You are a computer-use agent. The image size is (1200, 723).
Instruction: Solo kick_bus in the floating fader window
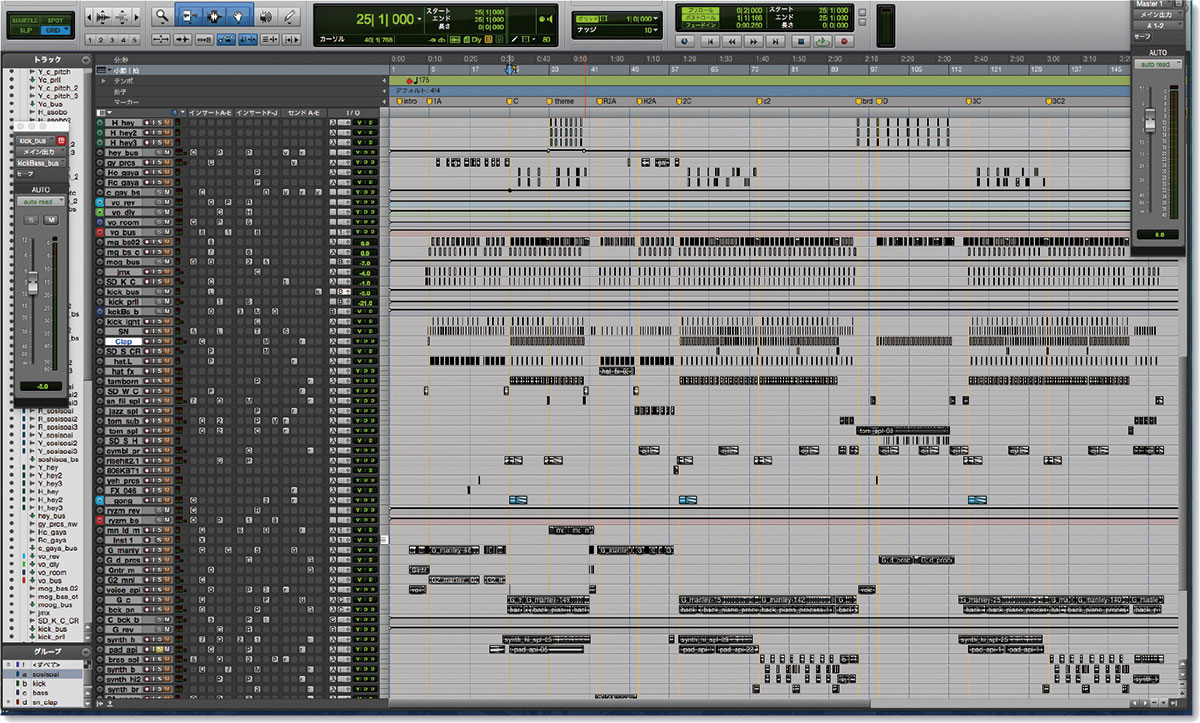(30, 220)
